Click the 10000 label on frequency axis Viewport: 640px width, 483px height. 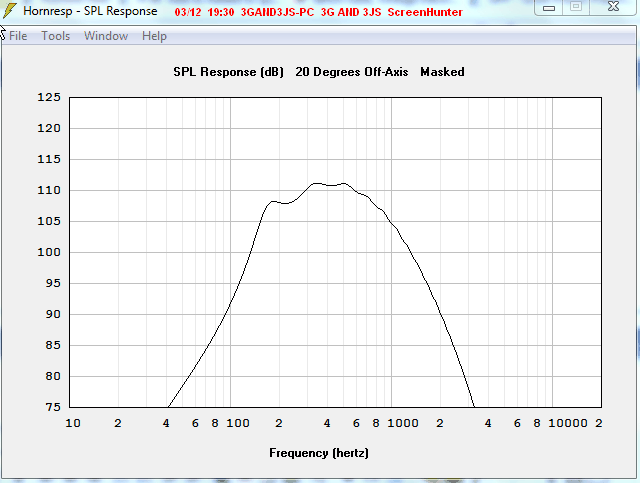[567, 423]
